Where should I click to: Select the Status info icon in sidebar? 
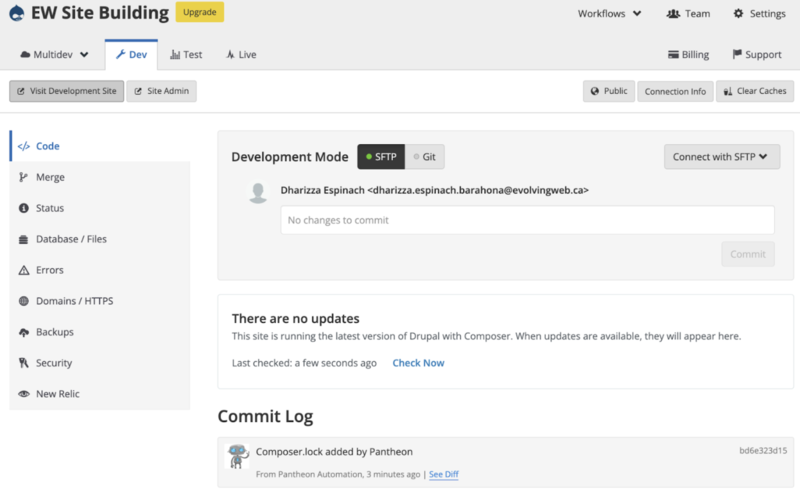point(23,208)
